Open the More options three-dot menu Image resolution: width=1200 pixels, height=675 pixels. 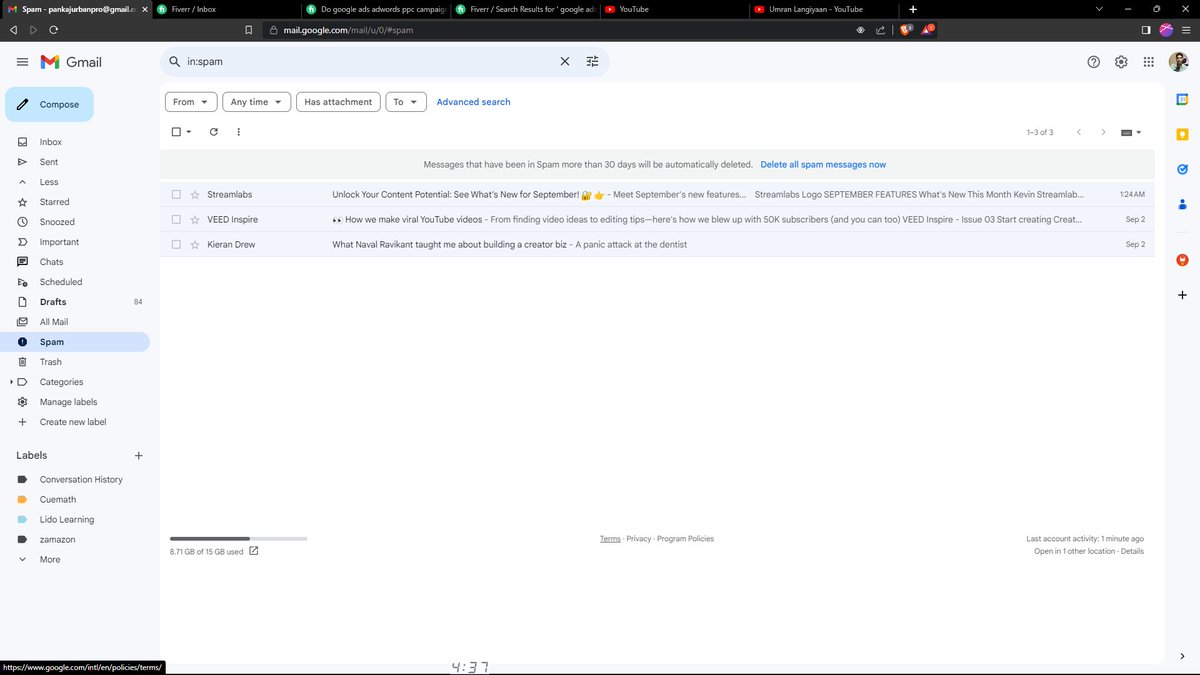click(x=238, y=132)
